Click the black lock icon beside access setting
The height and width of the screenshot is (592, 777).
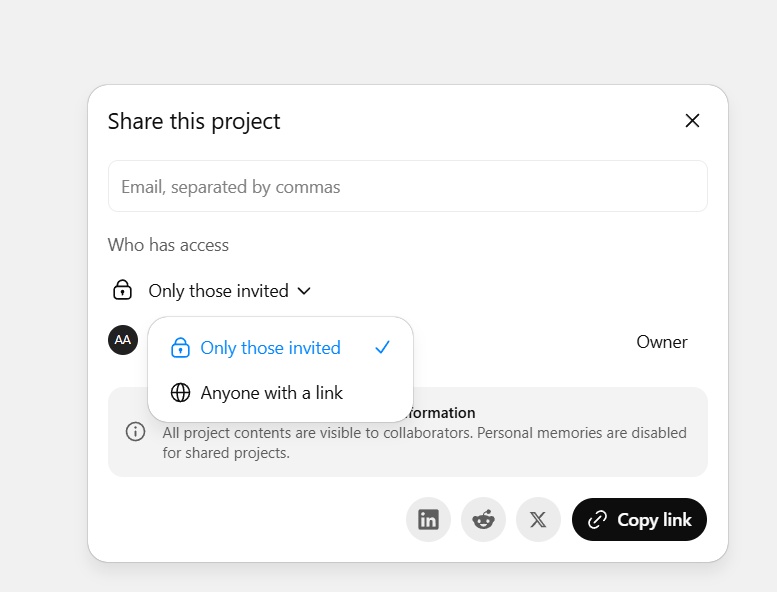(x=122, y=291)
